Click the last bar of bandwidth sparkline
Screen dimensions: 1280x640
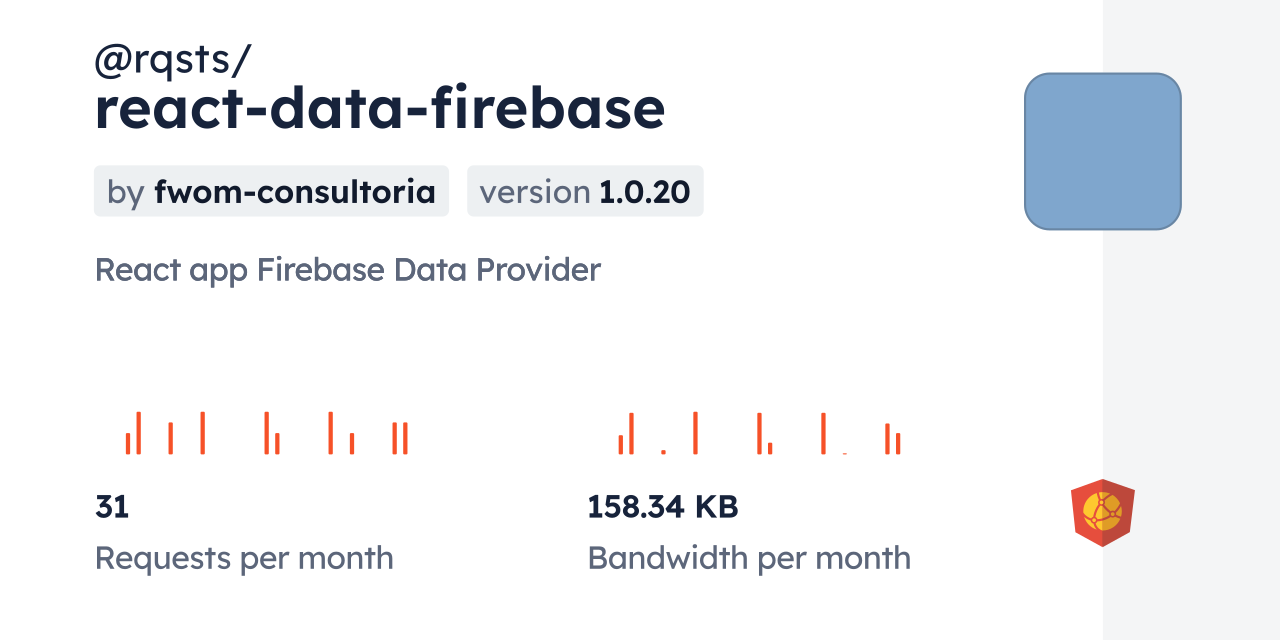click(x=898, y=443)
